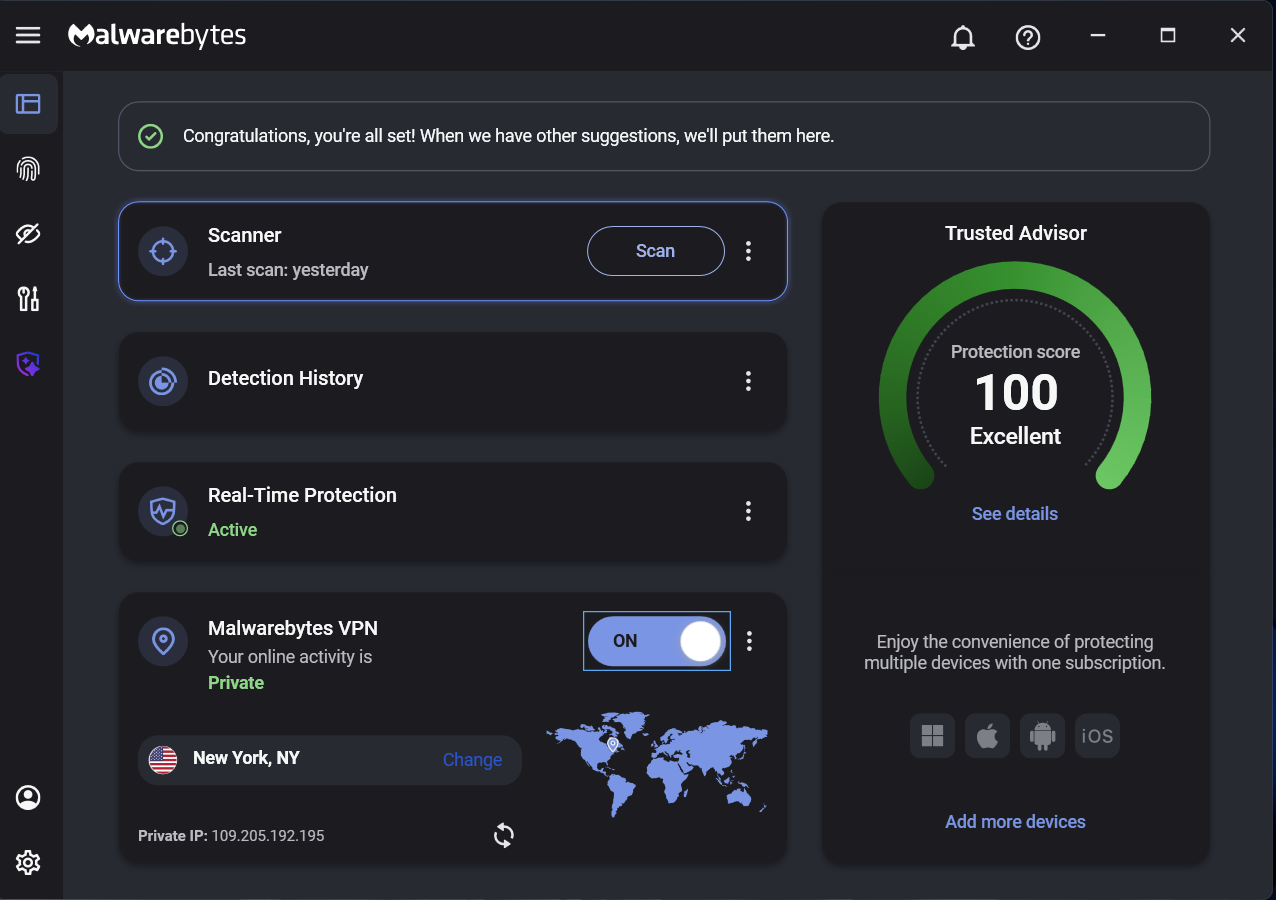Click the green checkmark in the banner
Image resolution: width=1276 pixels, height=900 pixels.
(x=150, y=136)
